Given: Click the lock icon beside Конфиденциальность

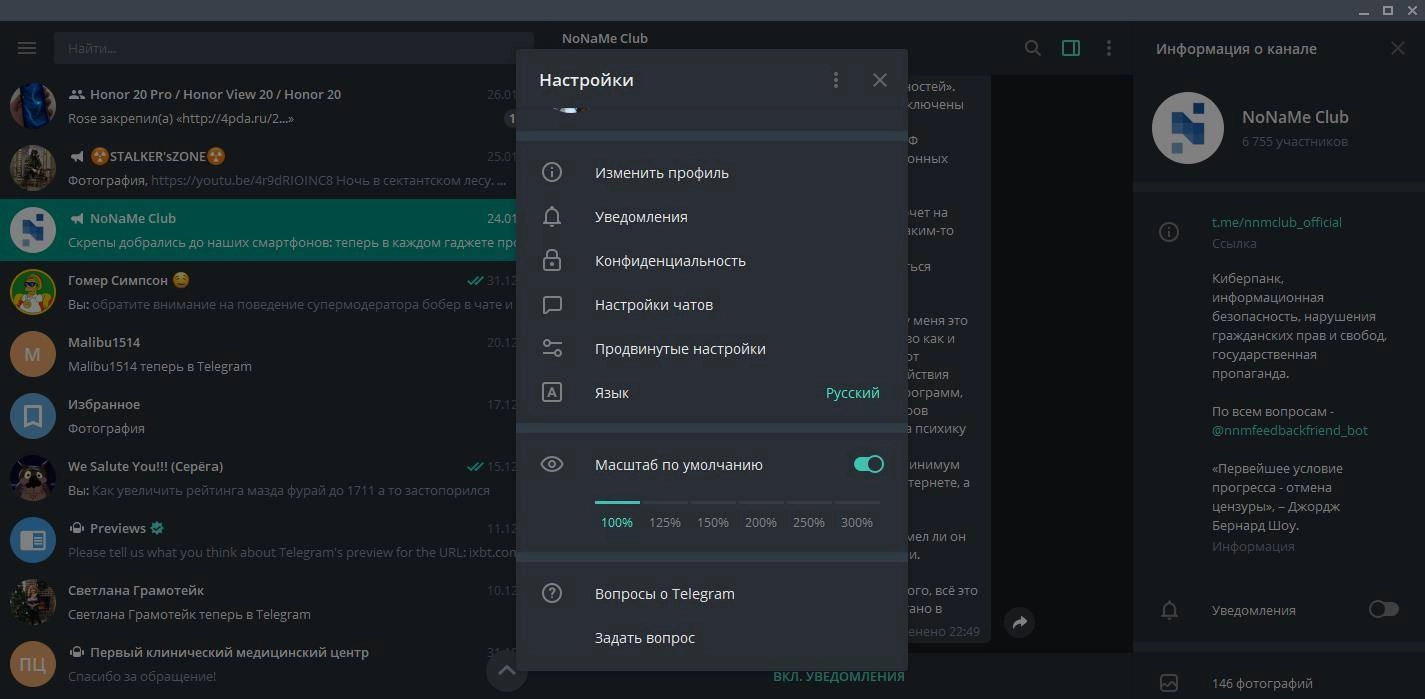Looking at the screenshot, I should 552,261.
